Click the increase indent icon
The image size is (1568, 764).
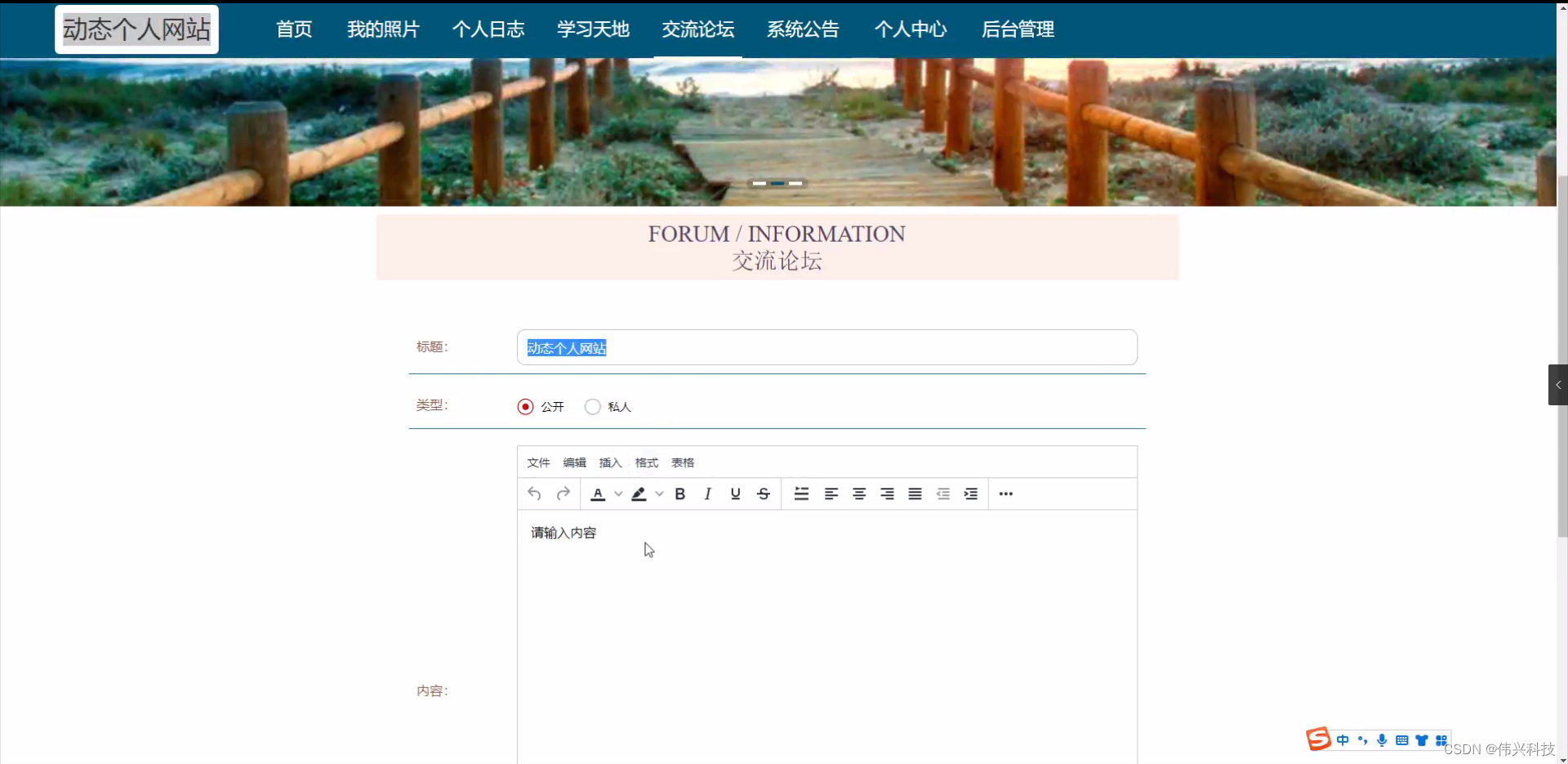point(971,494)
